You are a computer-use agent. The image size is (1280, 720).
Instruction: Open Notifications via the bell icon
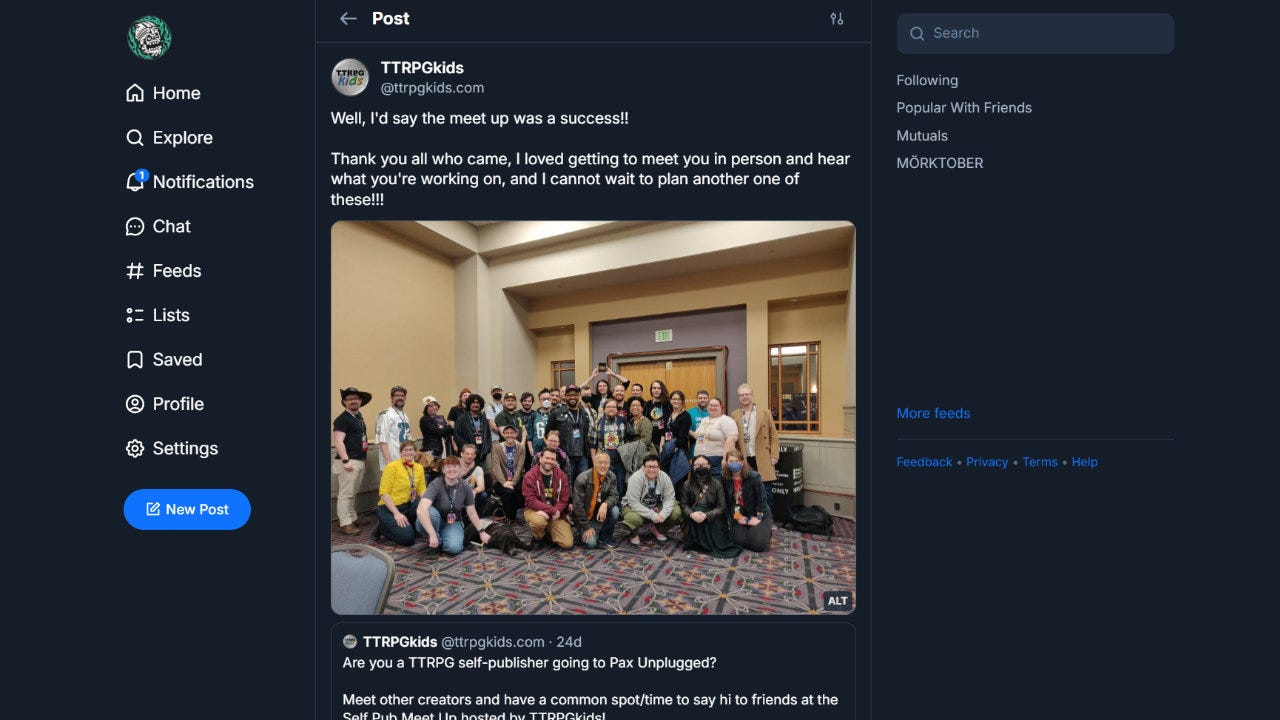click(x=135, y=181)
